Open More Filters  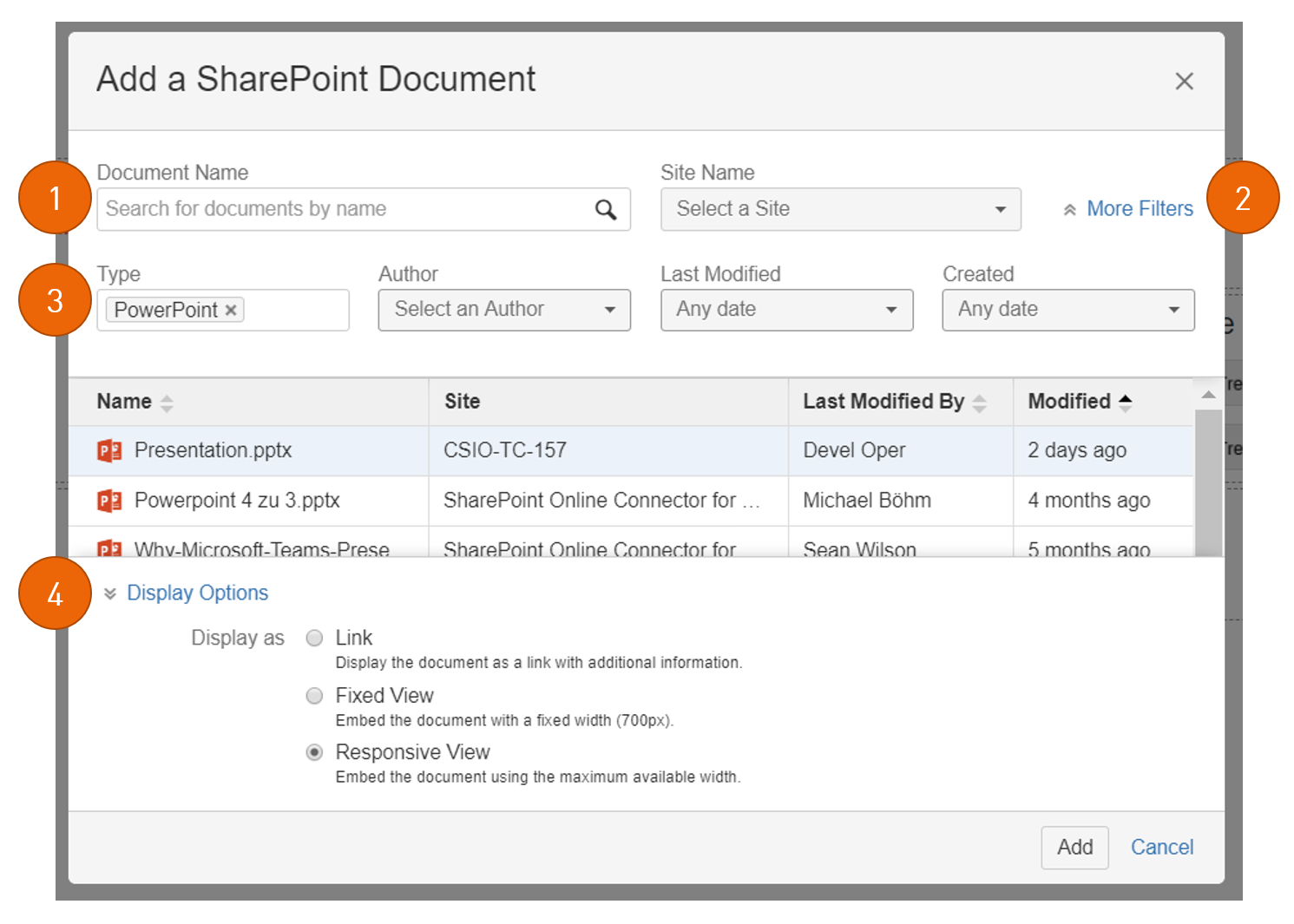click(x=1140, y=209)
